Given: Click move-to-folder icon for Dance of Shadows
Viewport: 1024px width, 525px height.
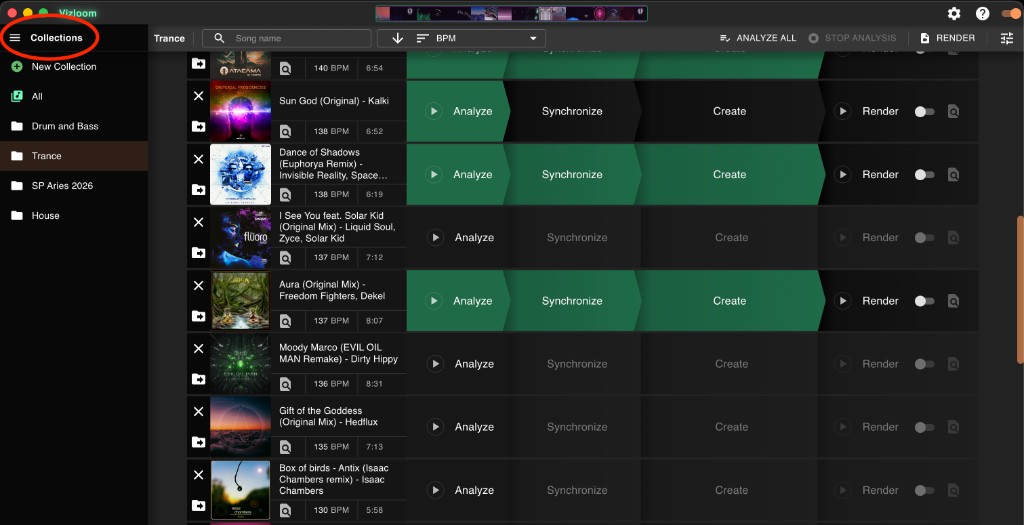Looking at the screenshot, I should click(x=199, y=190).
